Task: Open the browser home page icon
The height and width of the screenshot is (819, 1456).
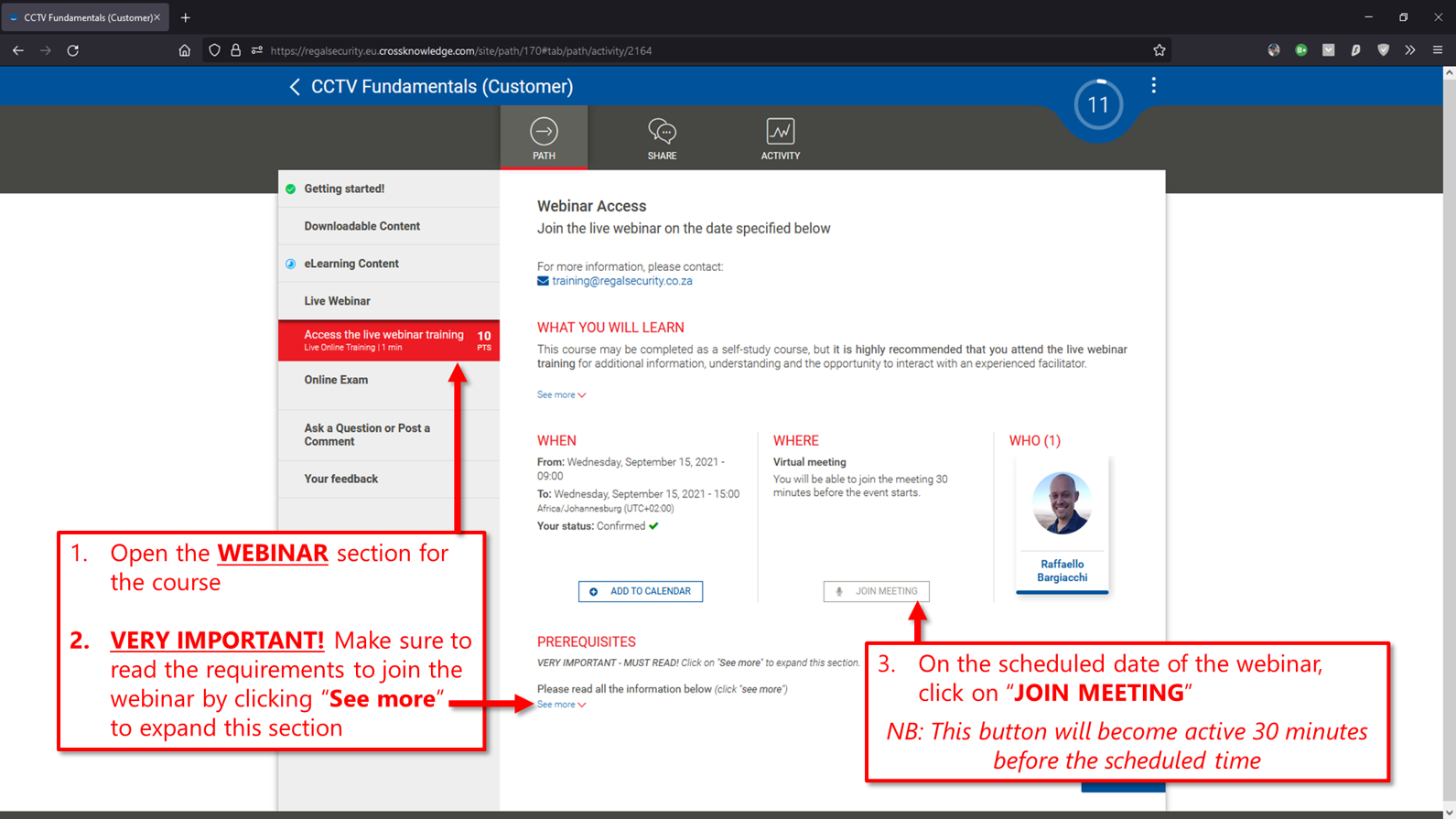Action: [x=185, y=50]
